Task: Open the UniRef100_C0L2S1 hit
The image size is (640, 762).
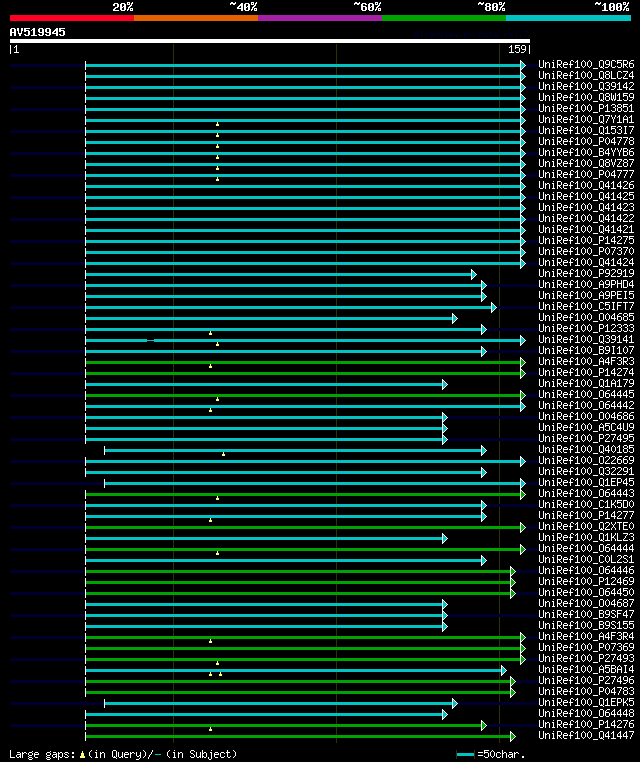Action: pos(586,559)
